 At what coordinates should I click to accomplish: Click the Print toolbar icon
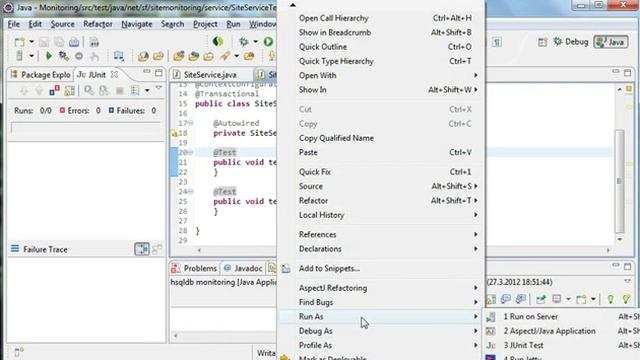click(x=74, y=42)
